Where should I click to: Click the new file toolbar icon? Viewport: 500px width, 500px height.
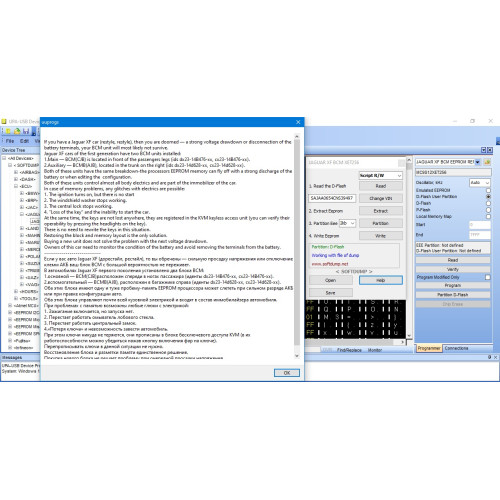[x=8, y=131]
